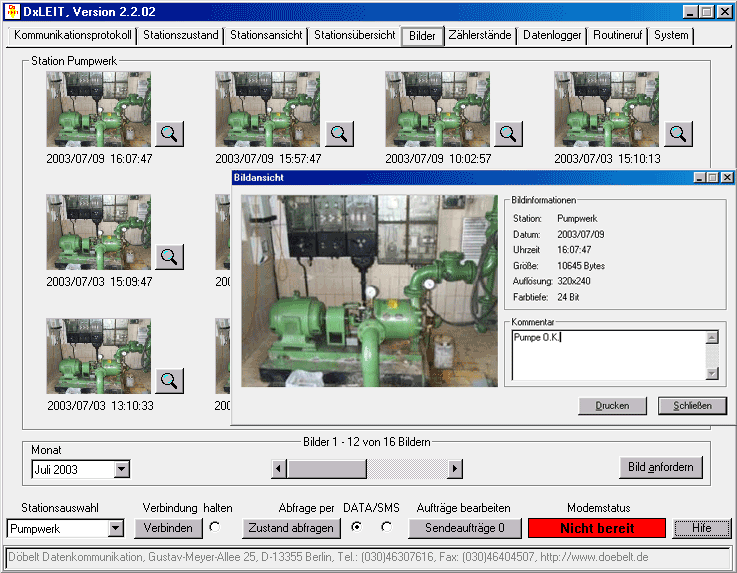Expand the Monat dropdown Juli 2003

(122, 469)
